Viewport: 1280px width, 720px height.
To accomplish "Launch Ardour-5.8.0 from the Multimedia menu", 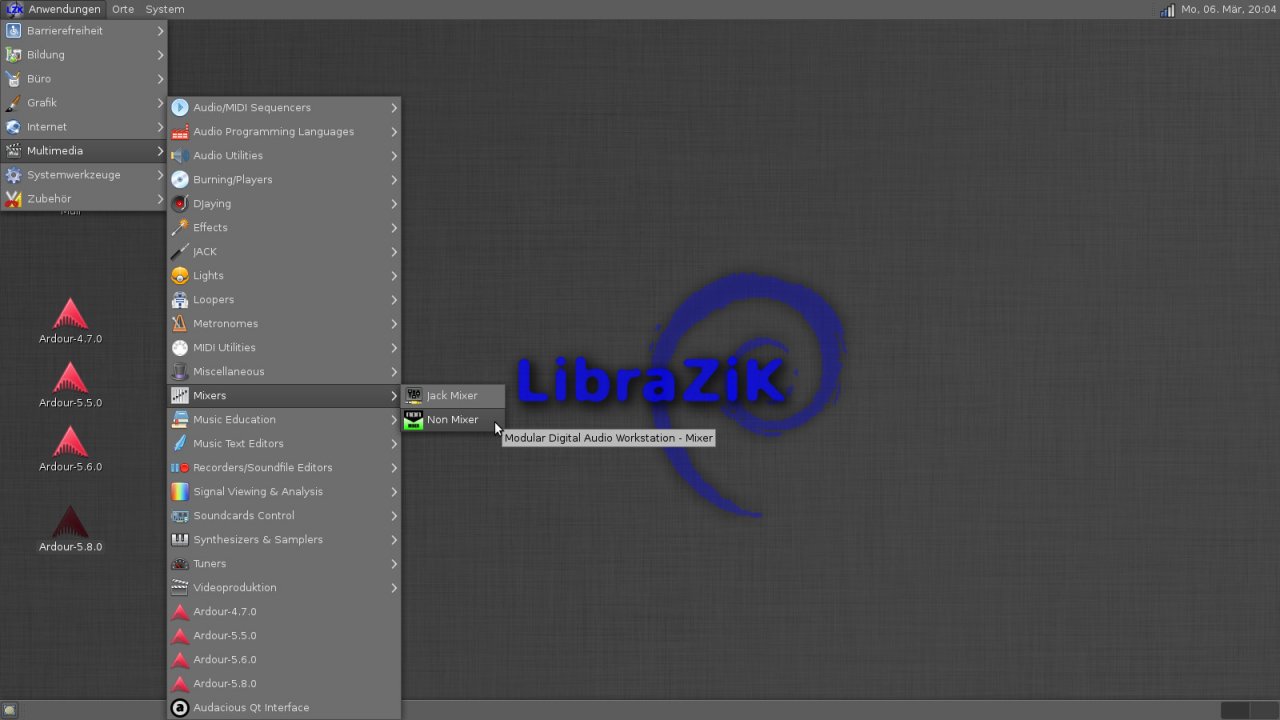I will 284,684.
